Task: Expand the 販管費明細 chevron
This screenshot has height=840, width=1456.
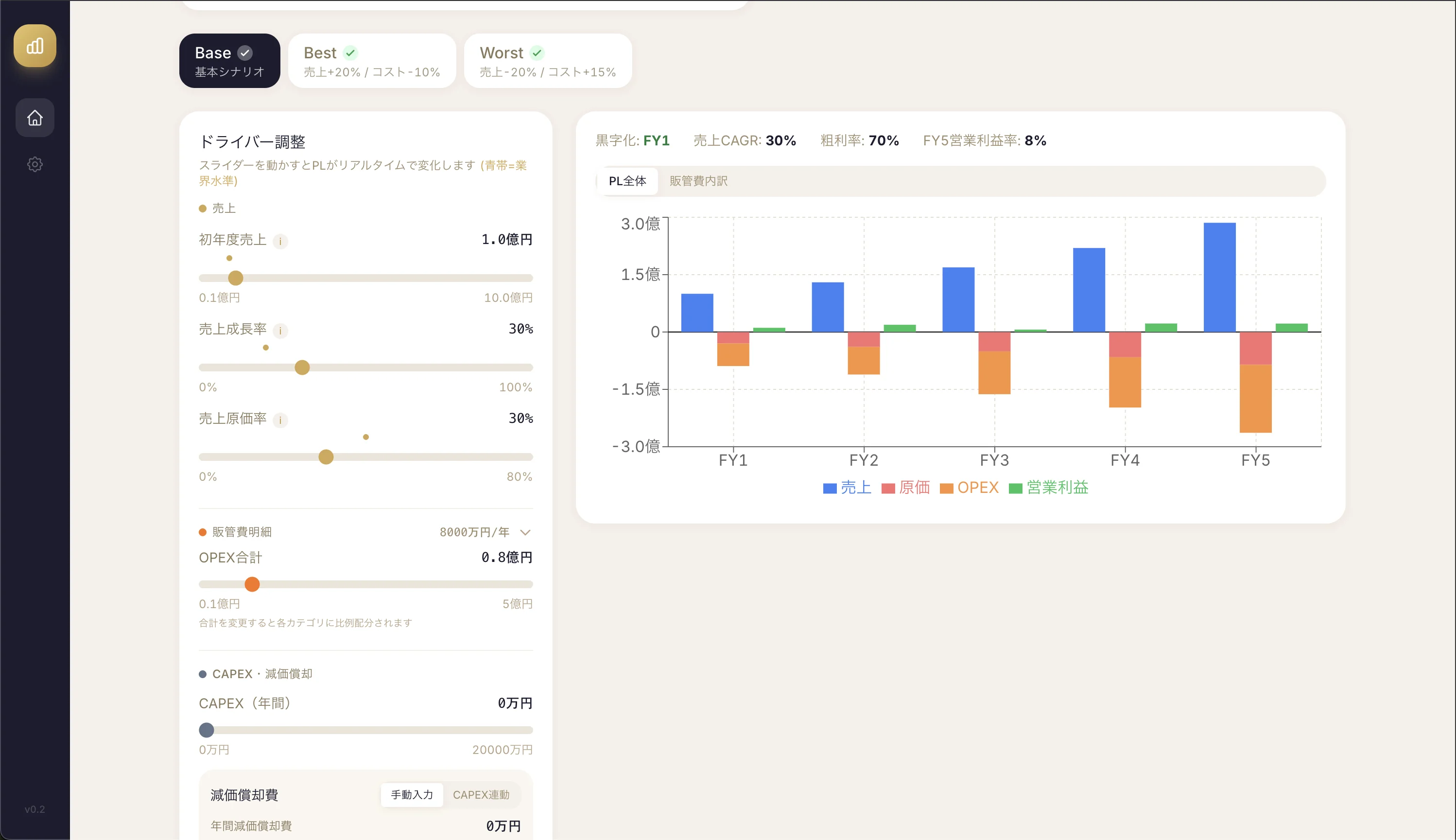Action: pos(525,532)
